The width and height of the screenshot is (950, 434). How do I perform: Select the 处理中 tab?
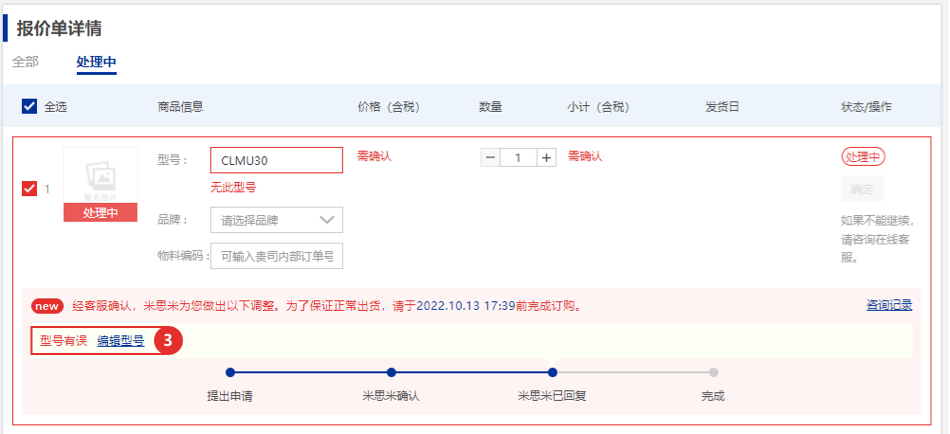96,62
